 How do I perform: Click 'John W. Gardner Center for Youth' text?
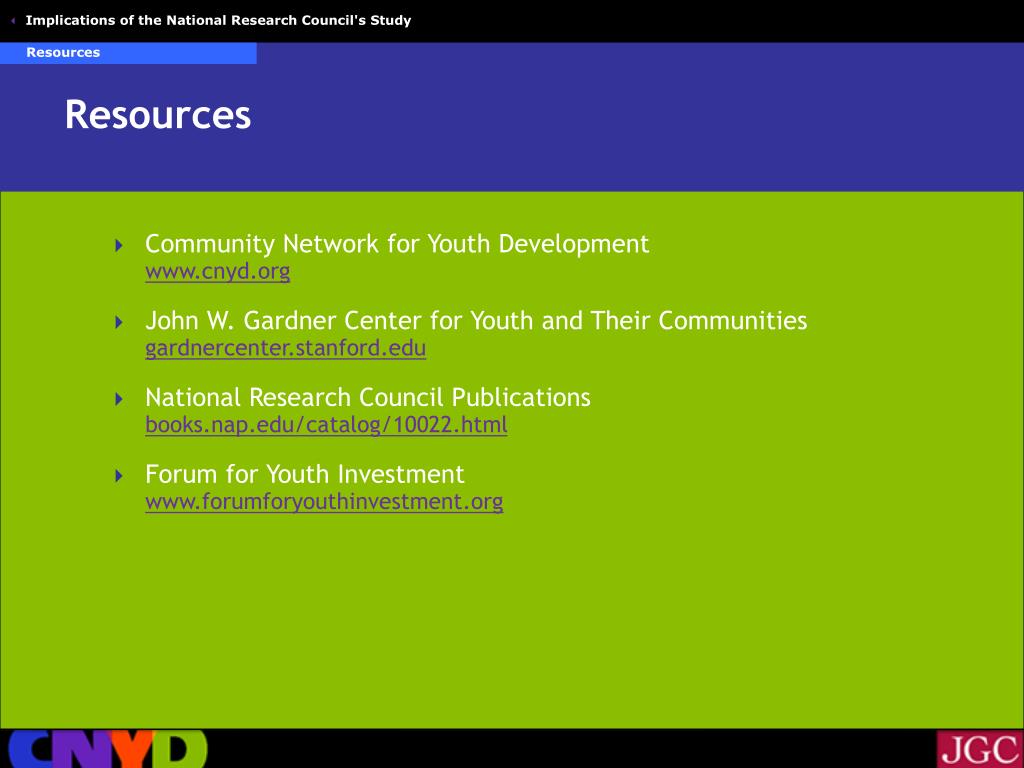339,321
